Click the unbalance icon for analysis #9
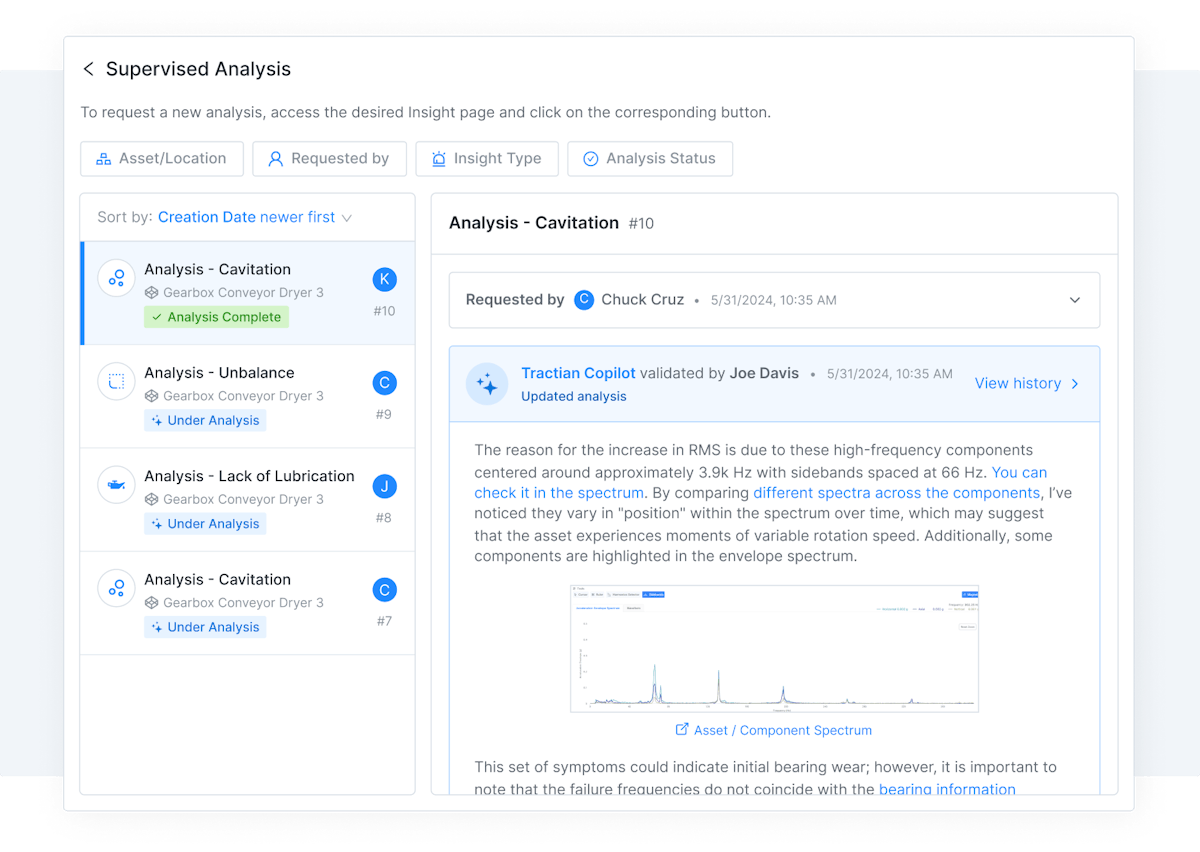Image resolution: width=1200 pixels, height=852 pixels. [116, 382]
